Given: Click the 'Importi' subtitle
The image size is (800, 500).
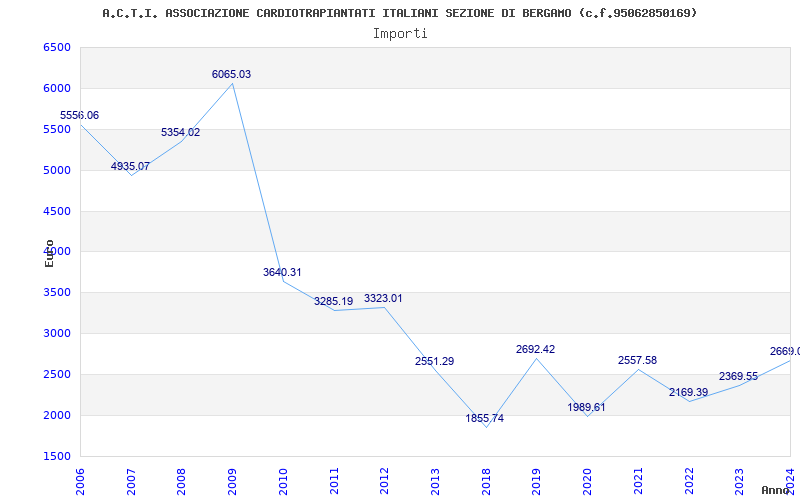Looking at the screenshot, I should pyautogui.click(x=400, y=34).
